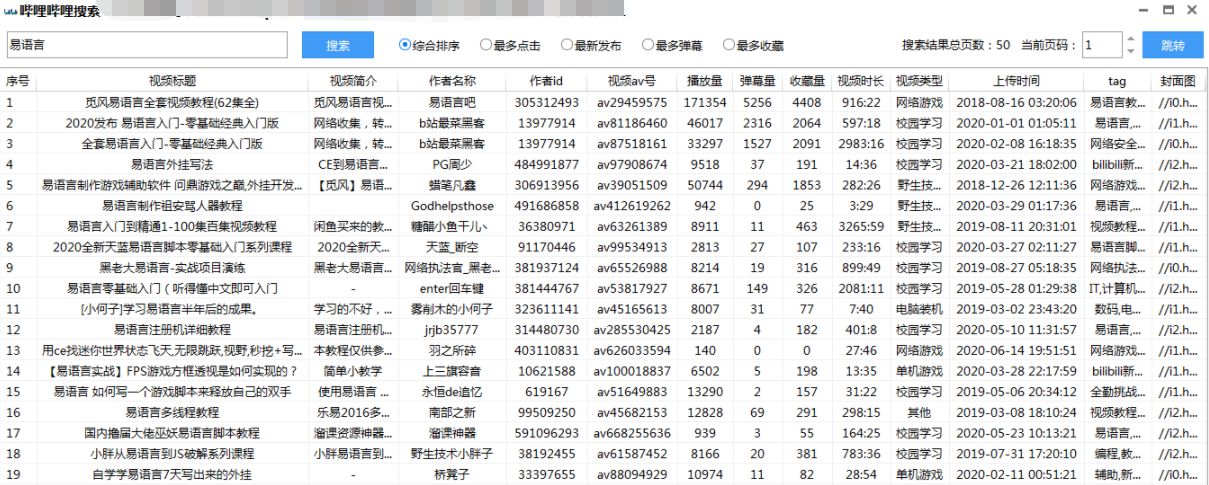Select row 易语言注册机详细教程

[x=603, y=329]
